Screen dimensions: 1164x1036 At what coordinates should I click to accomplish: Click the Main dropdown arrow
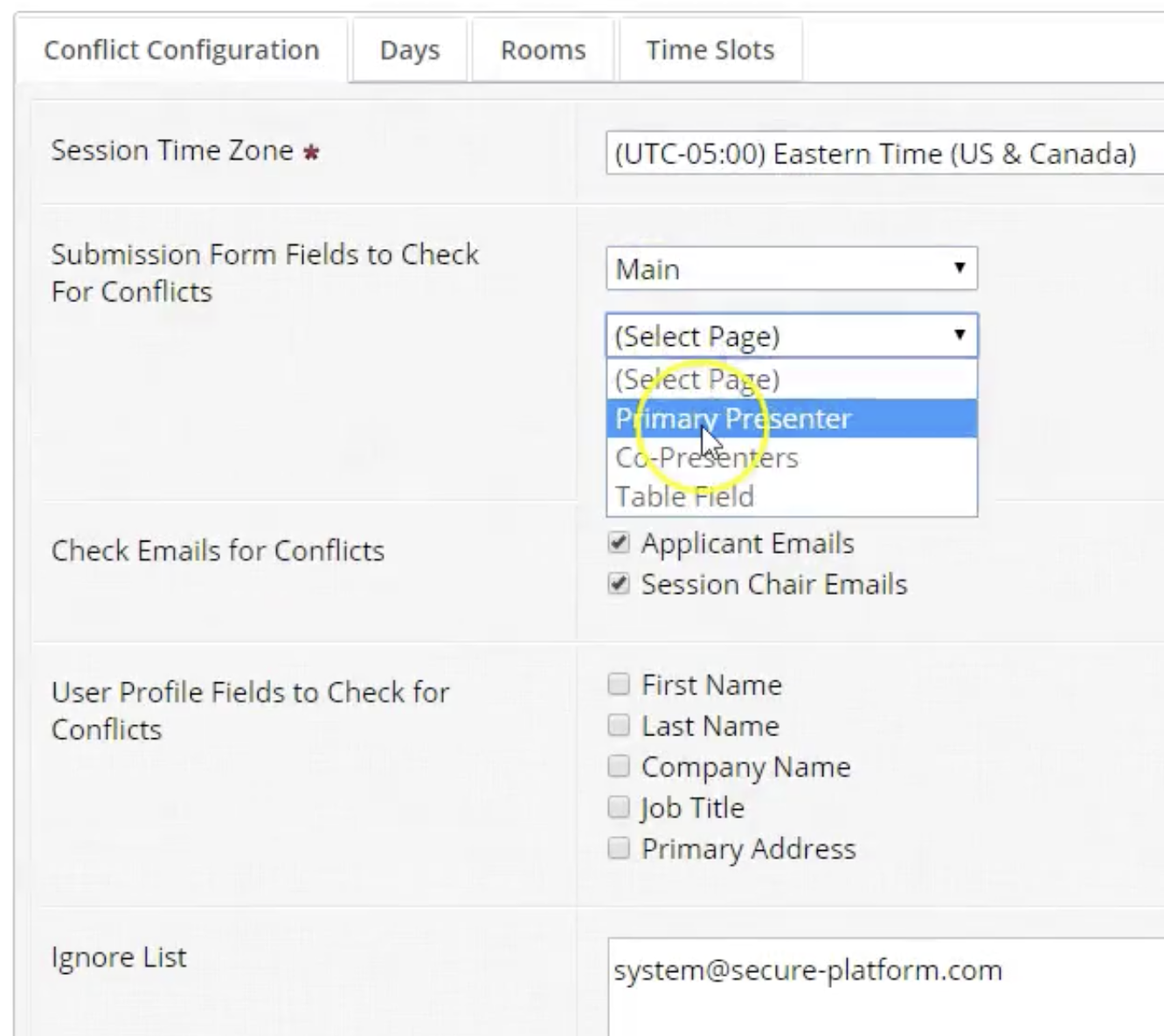pyautogui.click(x=959, y=268)
